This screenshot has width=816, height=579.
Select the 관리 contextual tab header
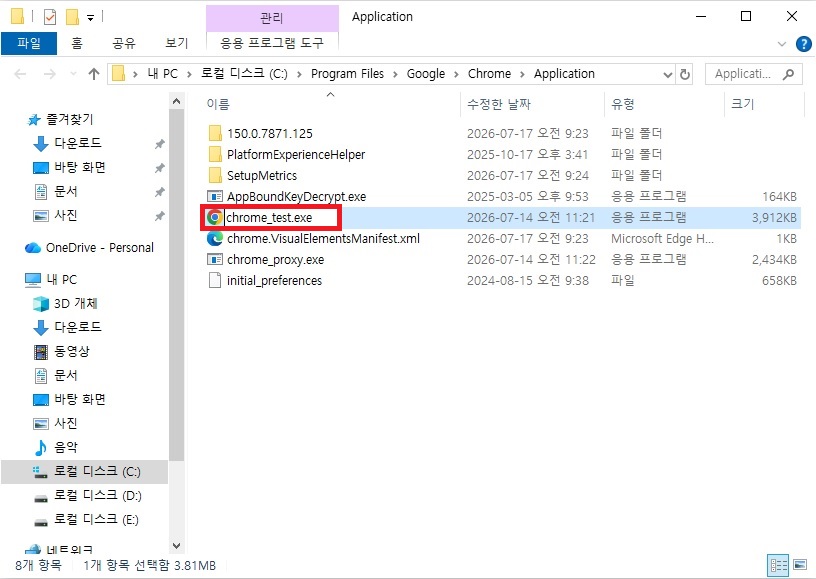click(272, 18)
